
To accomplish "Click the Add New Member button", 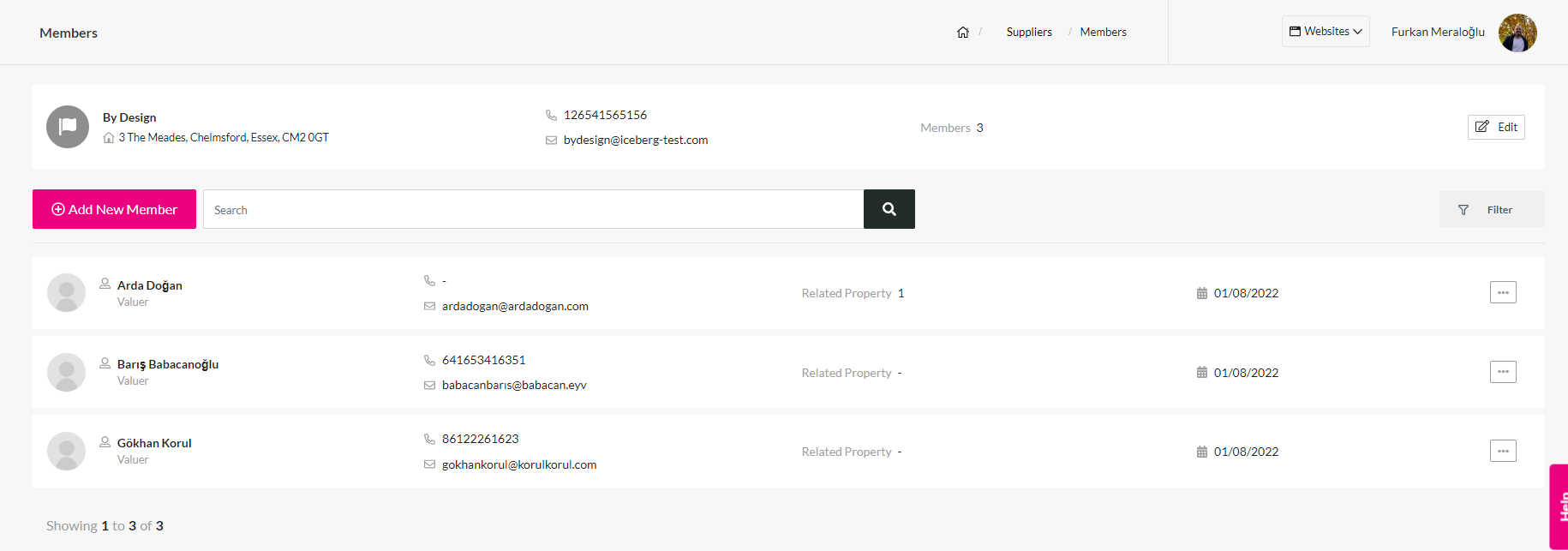I will pos(114,209).
